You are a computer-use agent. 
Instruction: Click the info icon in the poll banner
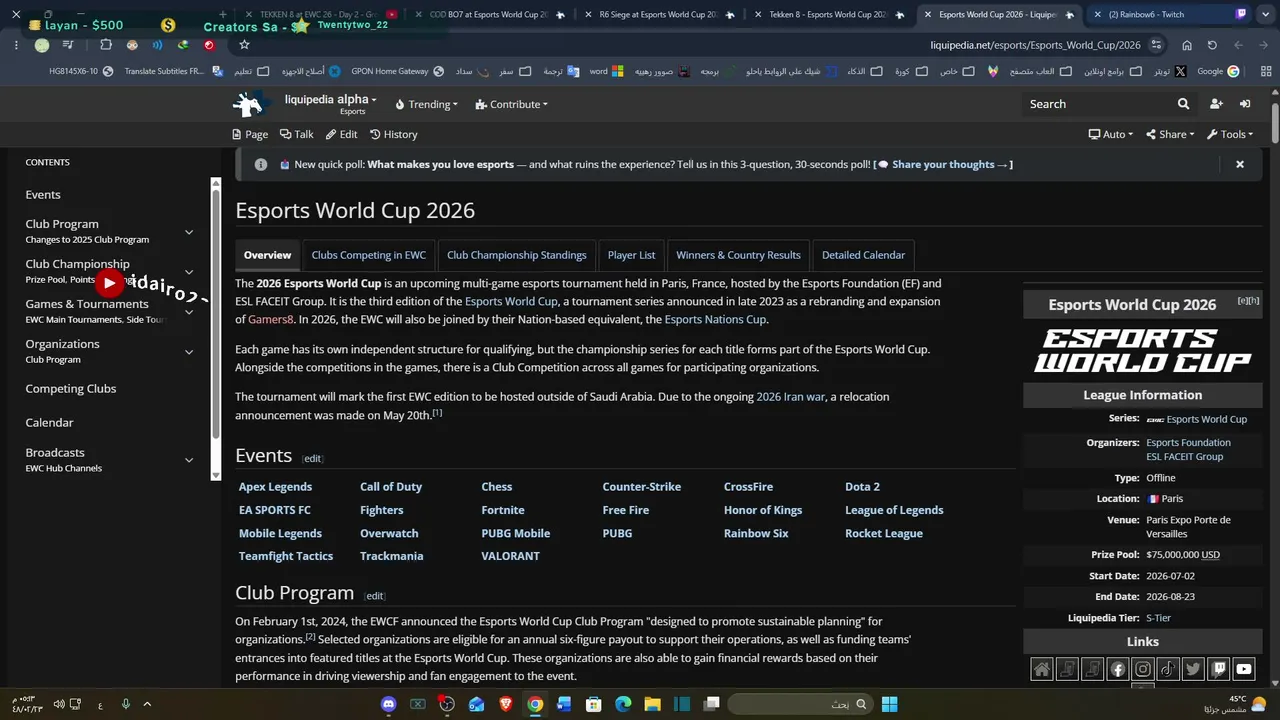(x=261, y=164)
